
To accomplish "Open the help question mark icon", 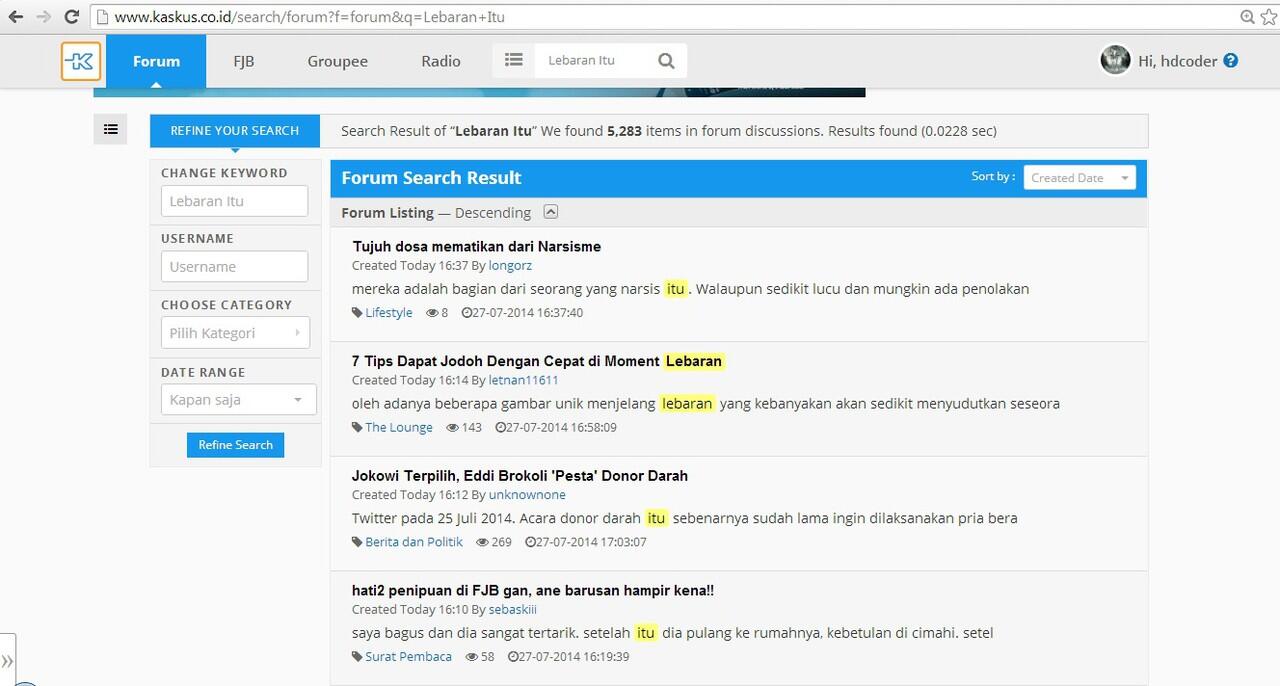I will tap(1231, 60).
